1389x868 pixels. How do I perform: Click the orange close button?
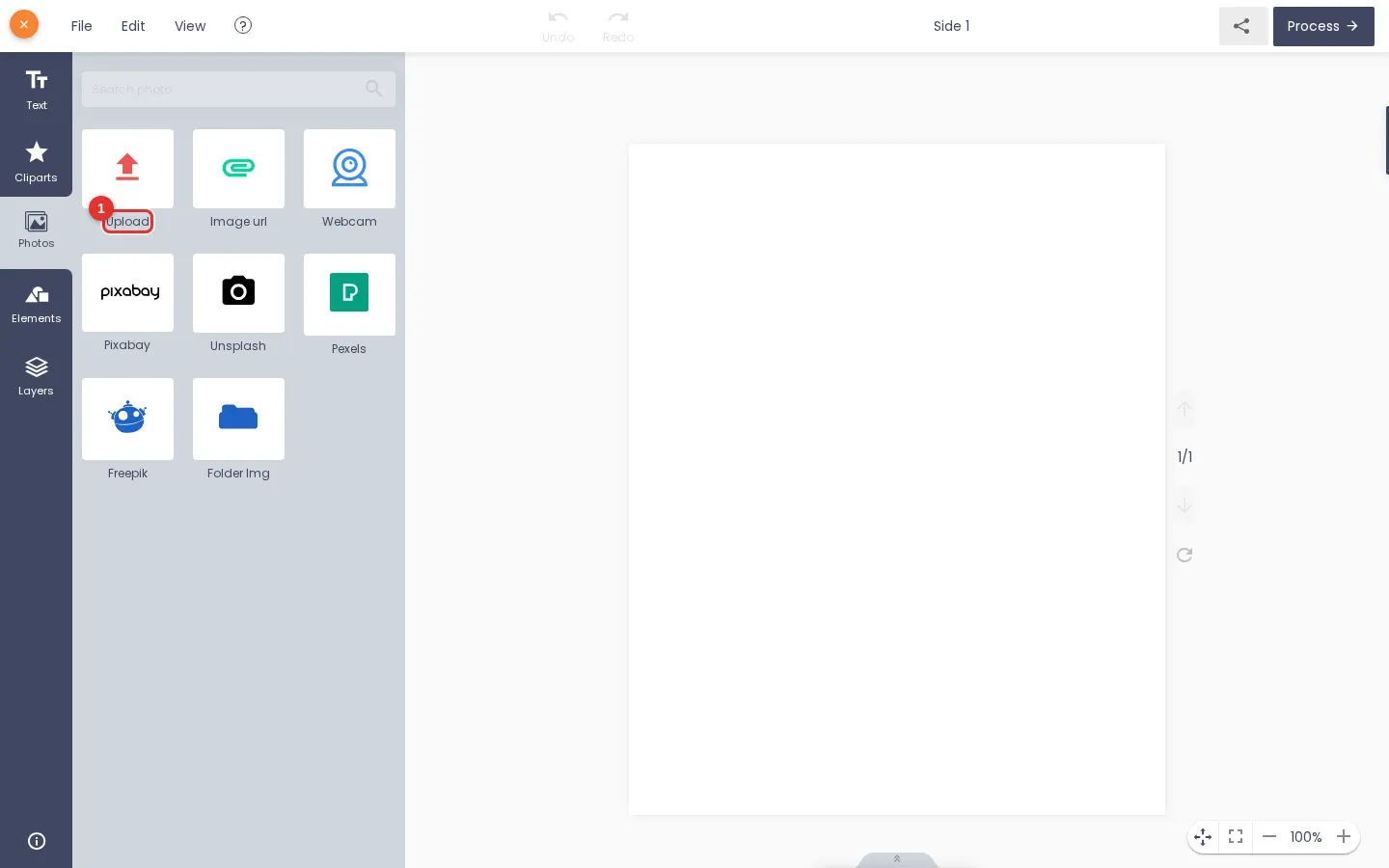24,24
